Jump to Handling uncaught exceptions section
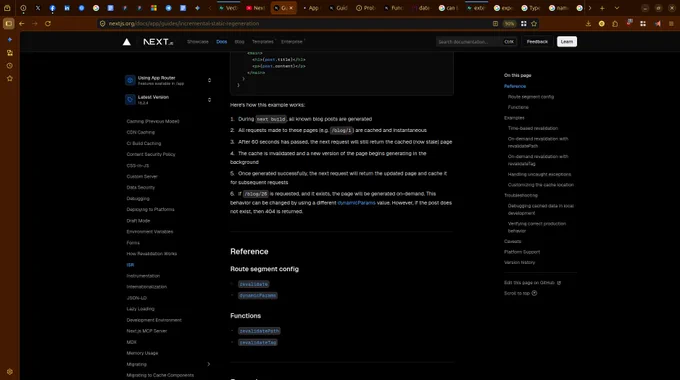Screen dimensions: 680x380 point(539,174)
